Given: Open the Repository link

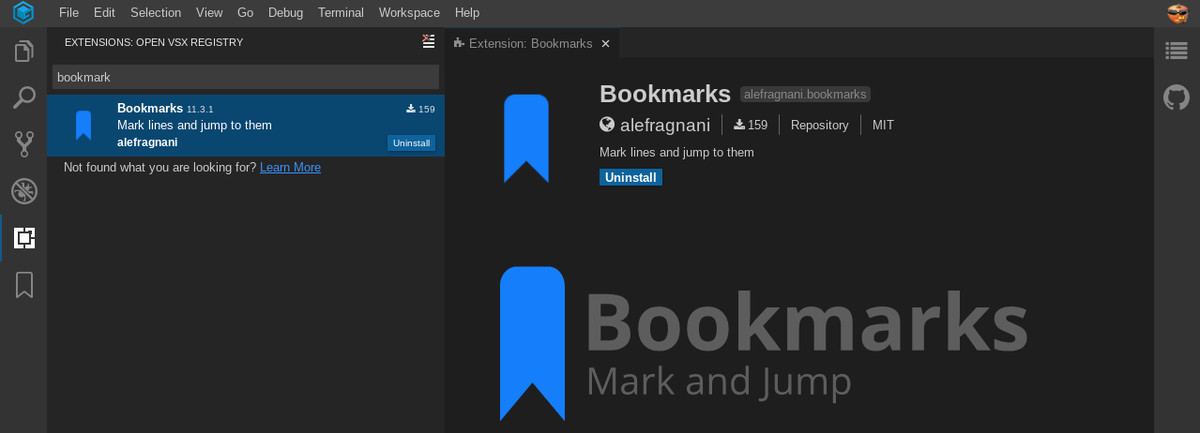Looking at the screenshot, I should [819, 125].
